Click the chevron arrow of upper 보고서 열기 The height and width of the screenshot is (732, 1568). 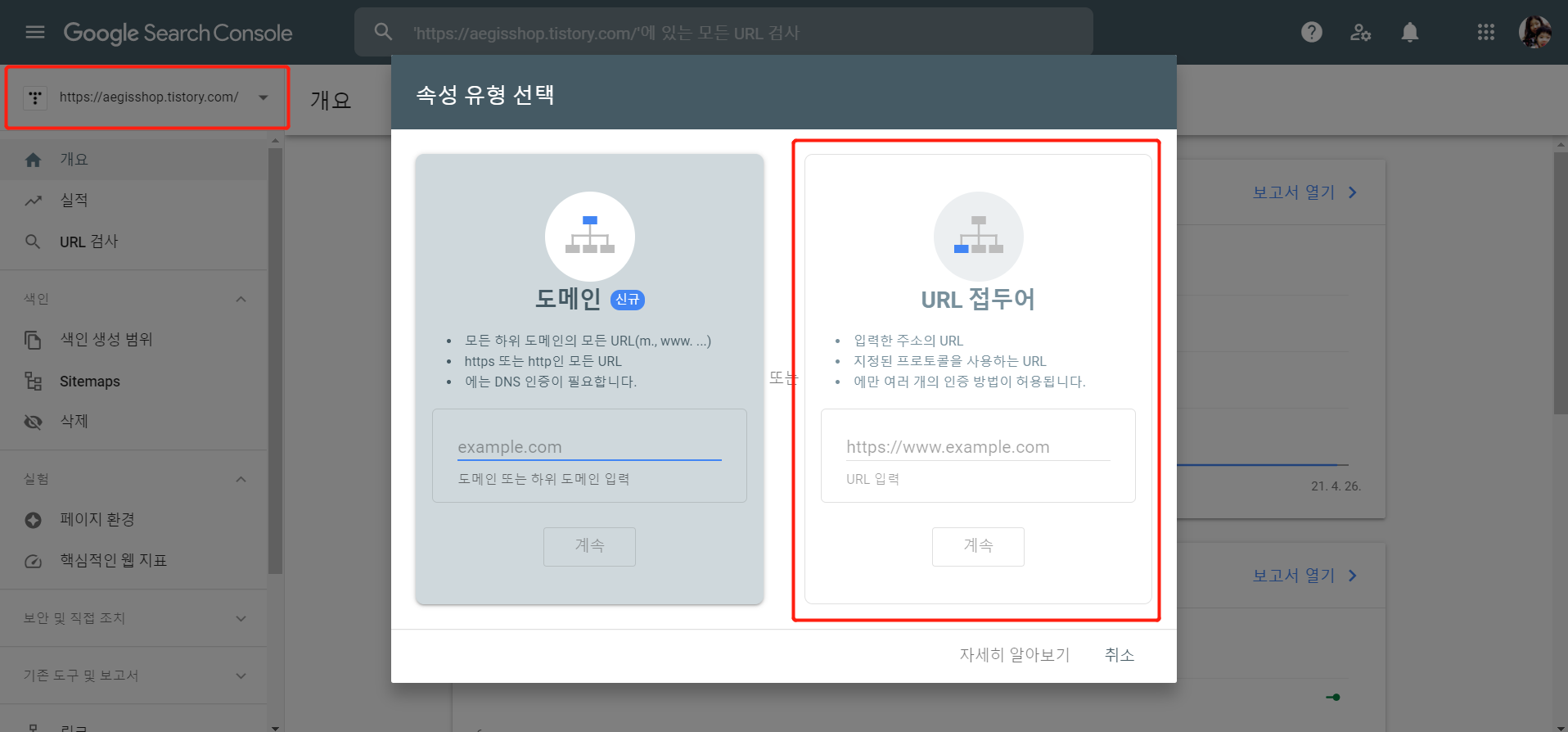[1353, 192]
